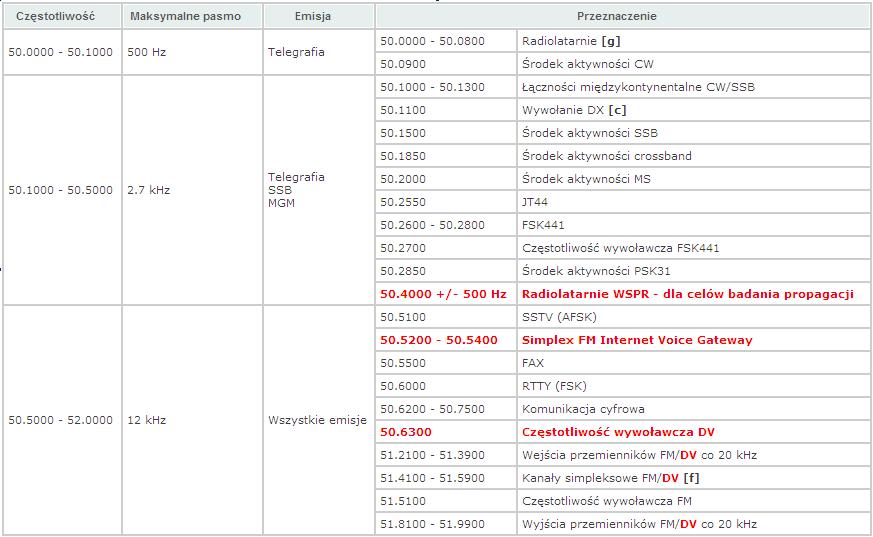The image size is (873, 537).
Task: Click the Przeznaczenie column header
Action: tap(617, 17)
